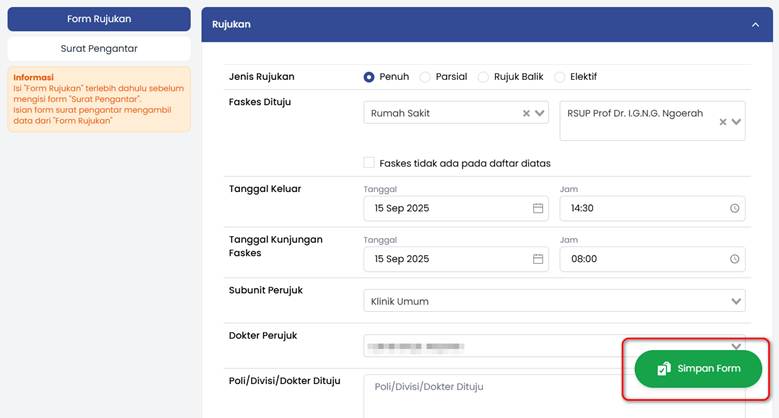Tick Faskes tidak ada pada daftar diatas
779x418 pixels.
[370, 163]
